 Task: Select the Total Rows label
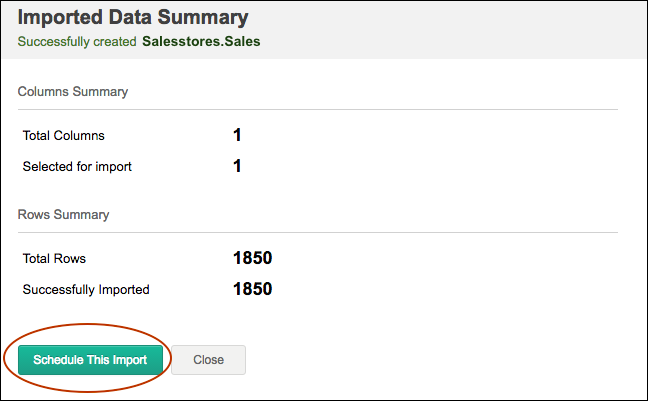click(54, 258)
